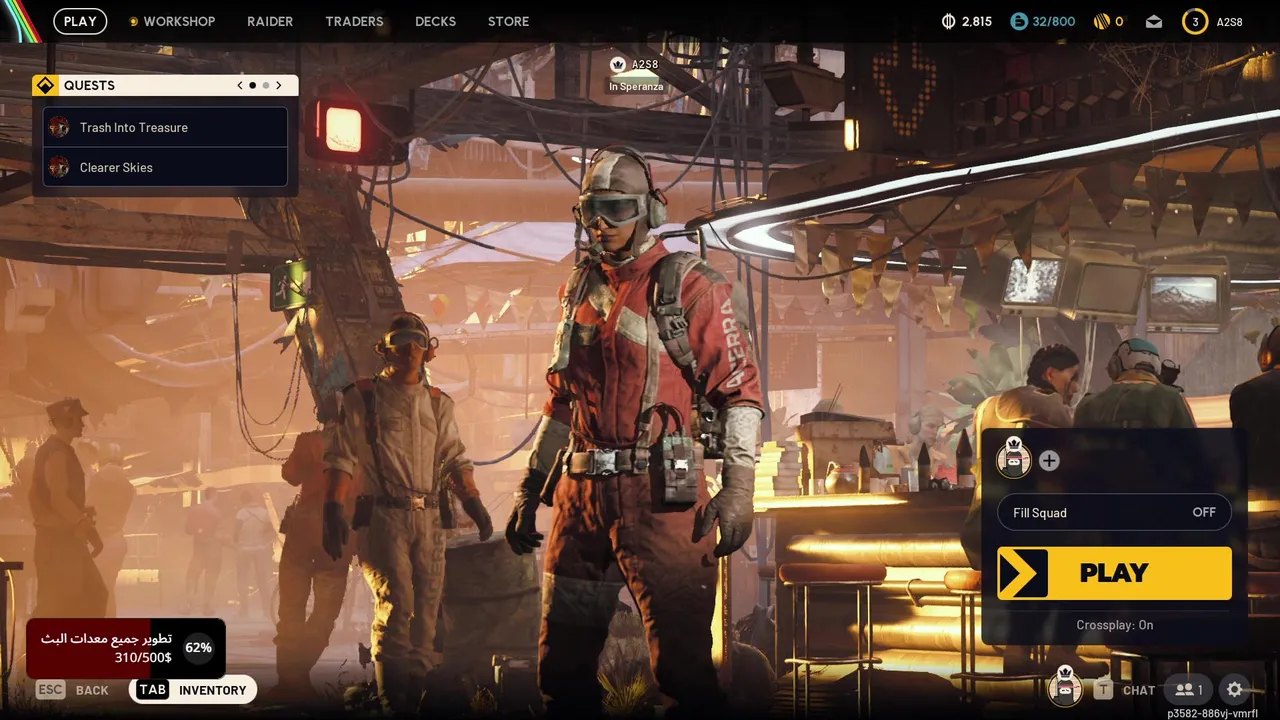The height and width of the screenshot is (720, 1280).
Task: Open the mail inbox icon
Action: click(x=1154, y=21)
